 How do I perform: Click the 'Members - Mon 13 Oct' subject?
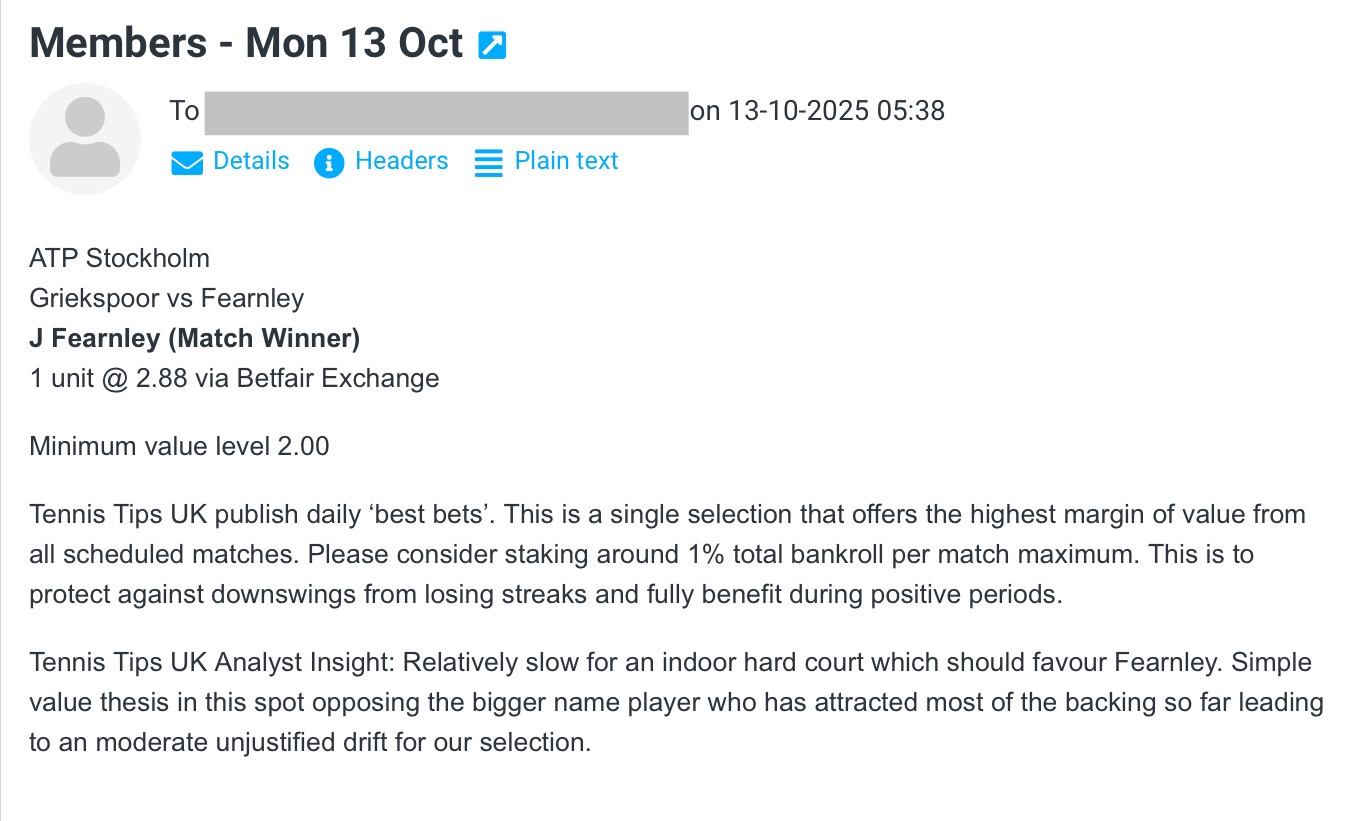pos(246,44)
